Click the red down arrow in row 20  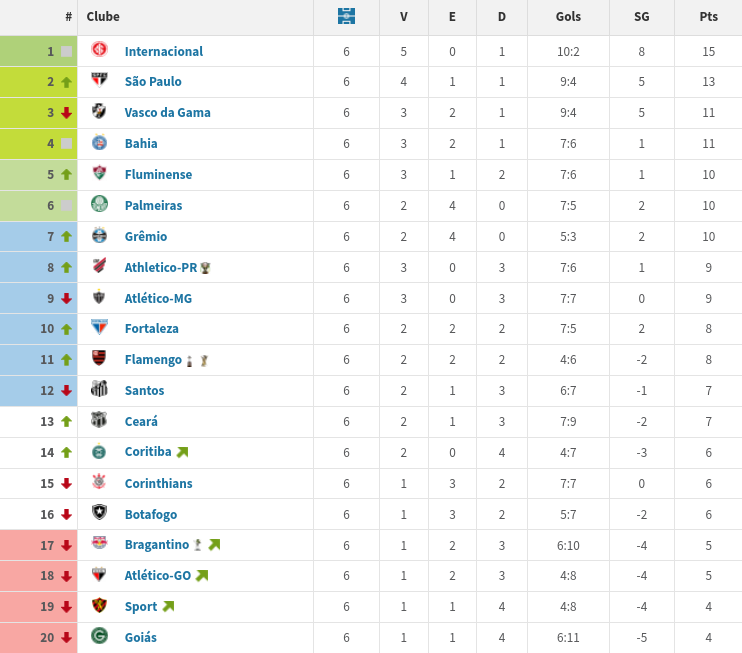66,638
